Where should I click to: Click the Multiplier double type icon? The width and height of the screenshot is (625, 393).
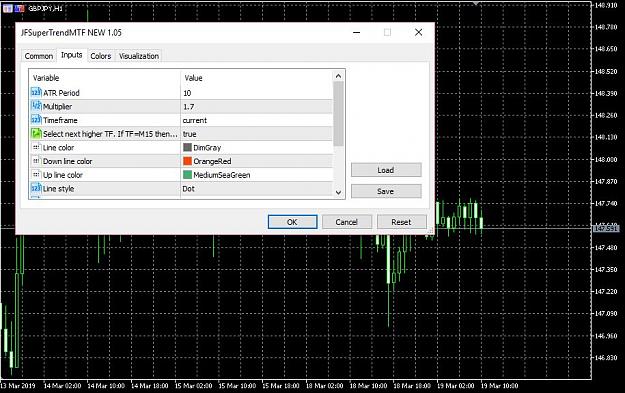pos(36,106)
